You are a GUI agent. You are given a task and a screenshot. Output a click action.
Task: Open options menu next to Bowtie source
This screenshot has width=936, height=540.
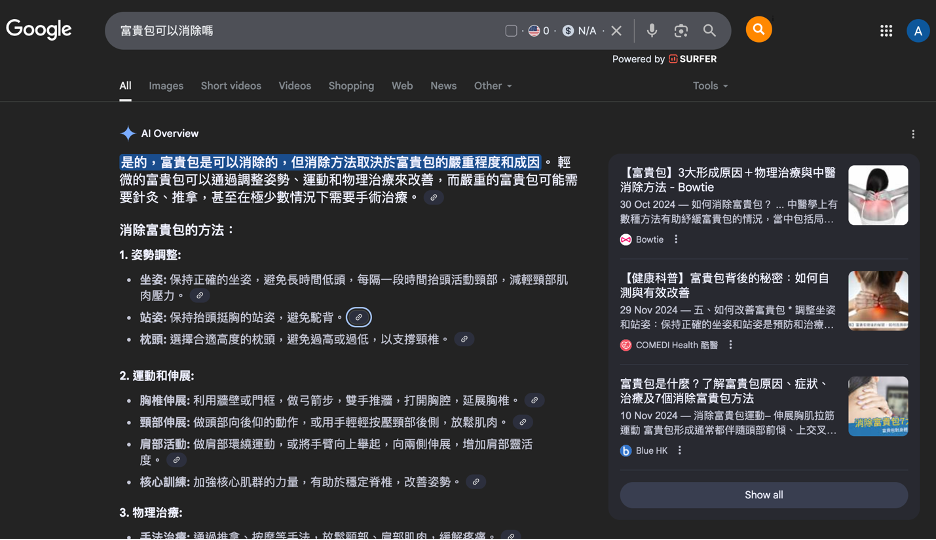point(676,240)
